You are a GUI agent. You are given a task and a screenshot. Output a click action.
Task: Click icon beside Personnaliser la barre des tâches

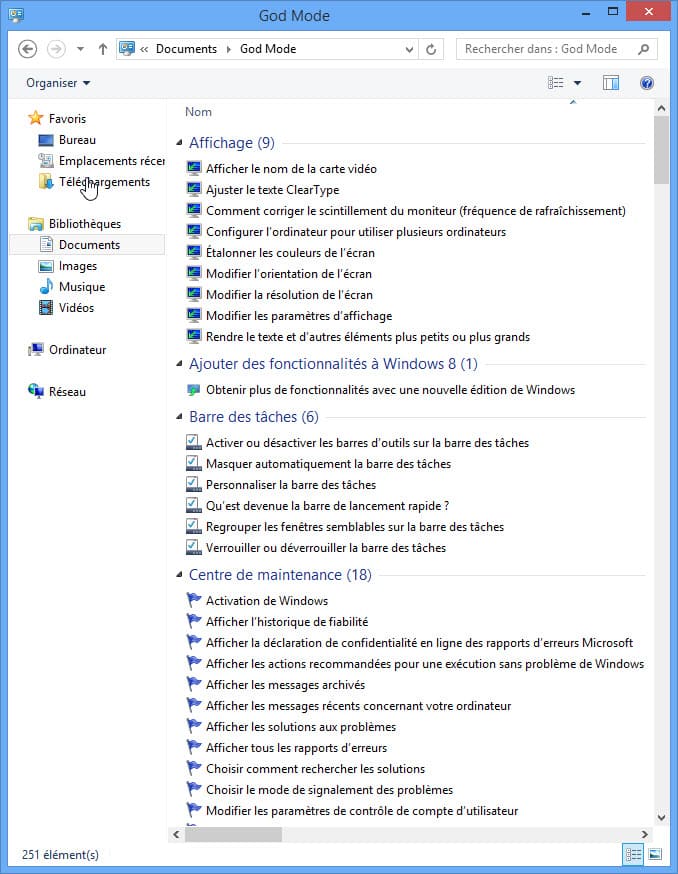(193, 484)
